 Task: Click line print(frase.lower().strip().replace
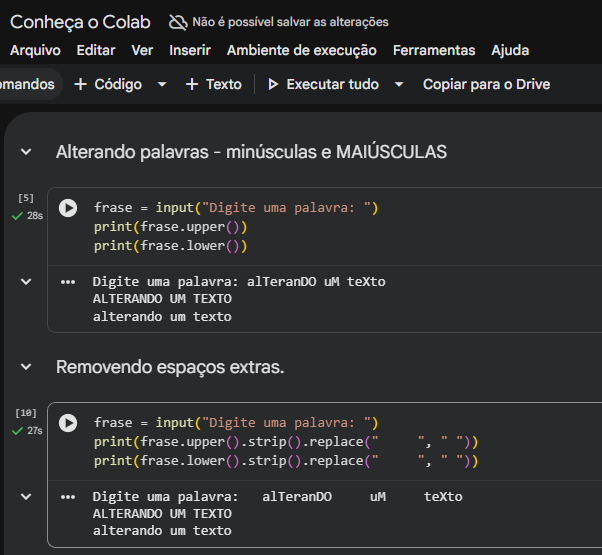(286, 461)
